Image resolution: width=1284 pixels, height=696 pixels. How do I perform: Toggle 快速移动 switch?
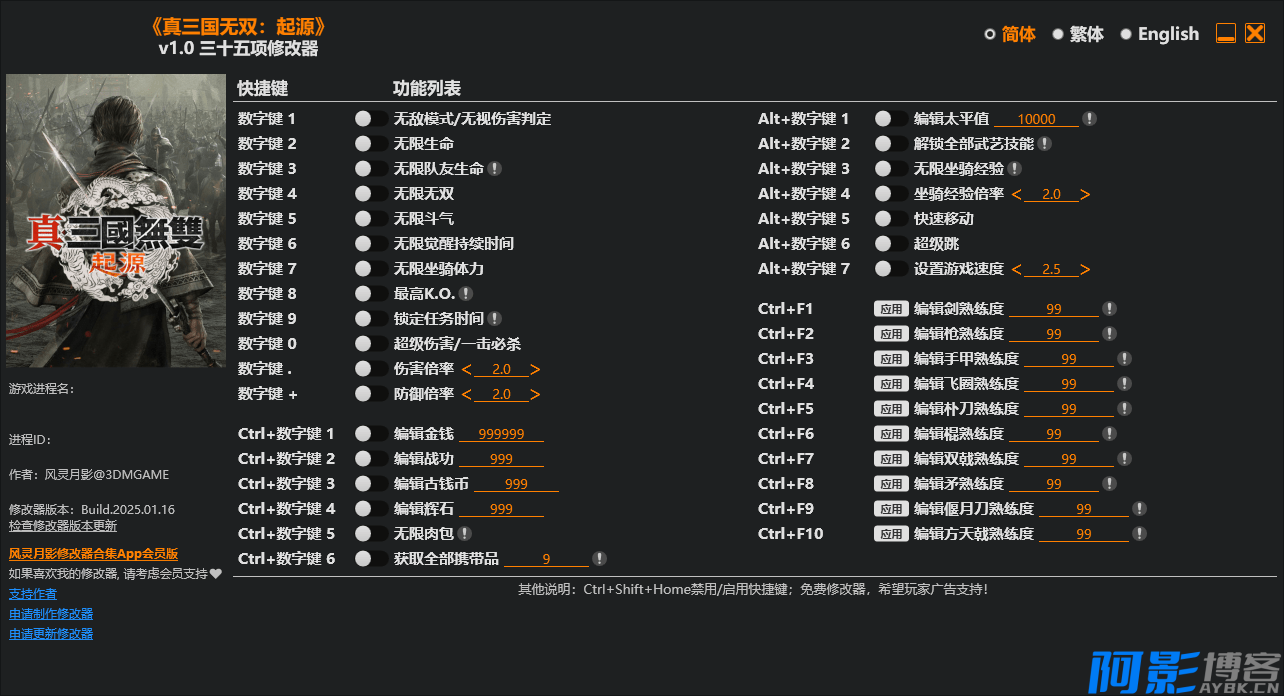point(891,219)
